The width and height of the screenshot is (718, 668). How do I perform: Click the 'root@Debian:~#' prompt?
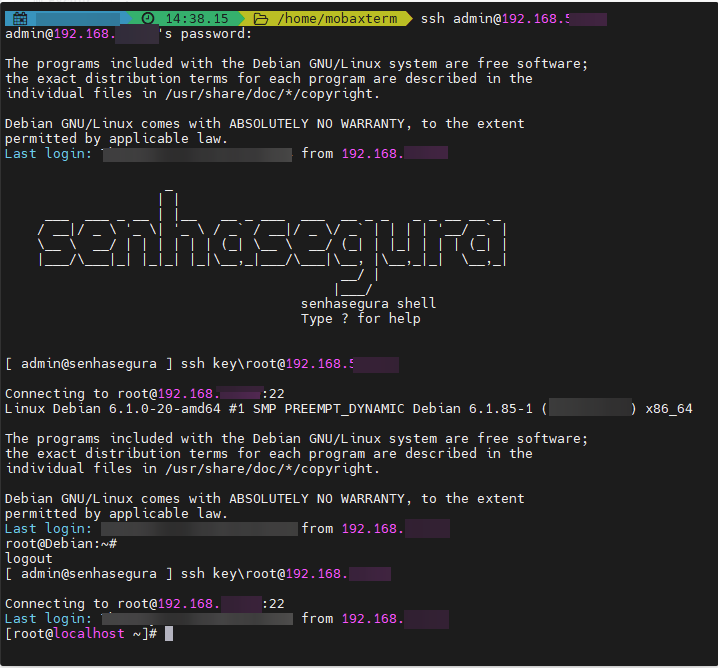pos(61,544)
